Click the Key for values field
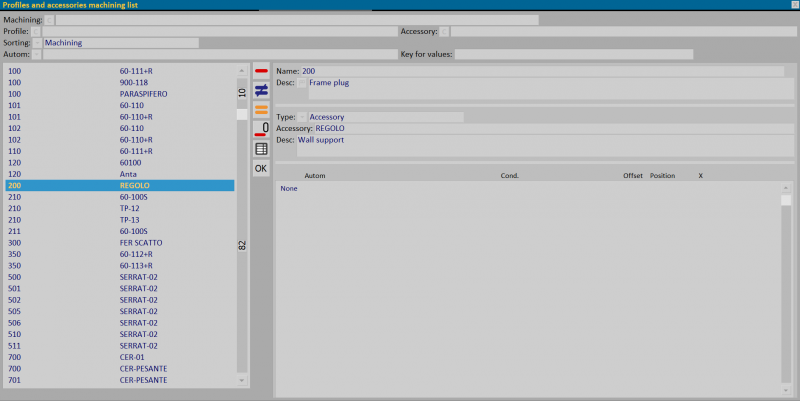800x401 pixels. point(573,54)
